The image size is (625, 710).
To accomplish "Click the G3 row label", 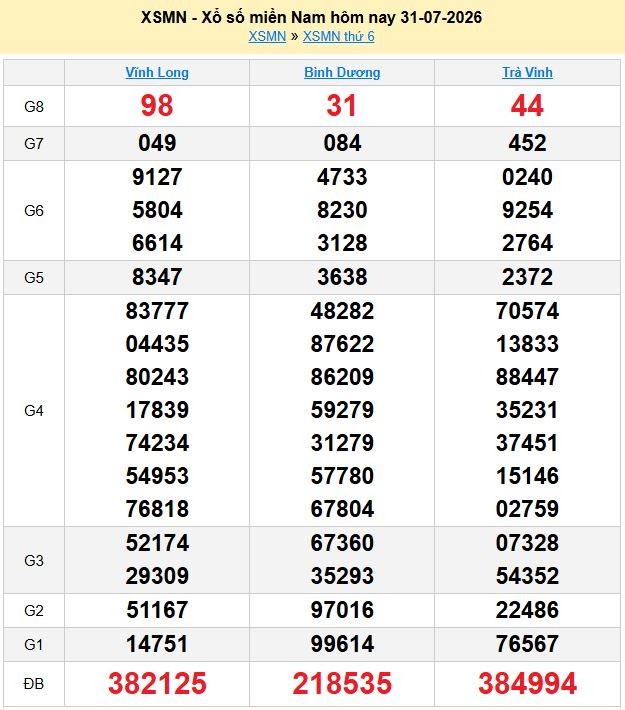I will click(x=34, y=561).
